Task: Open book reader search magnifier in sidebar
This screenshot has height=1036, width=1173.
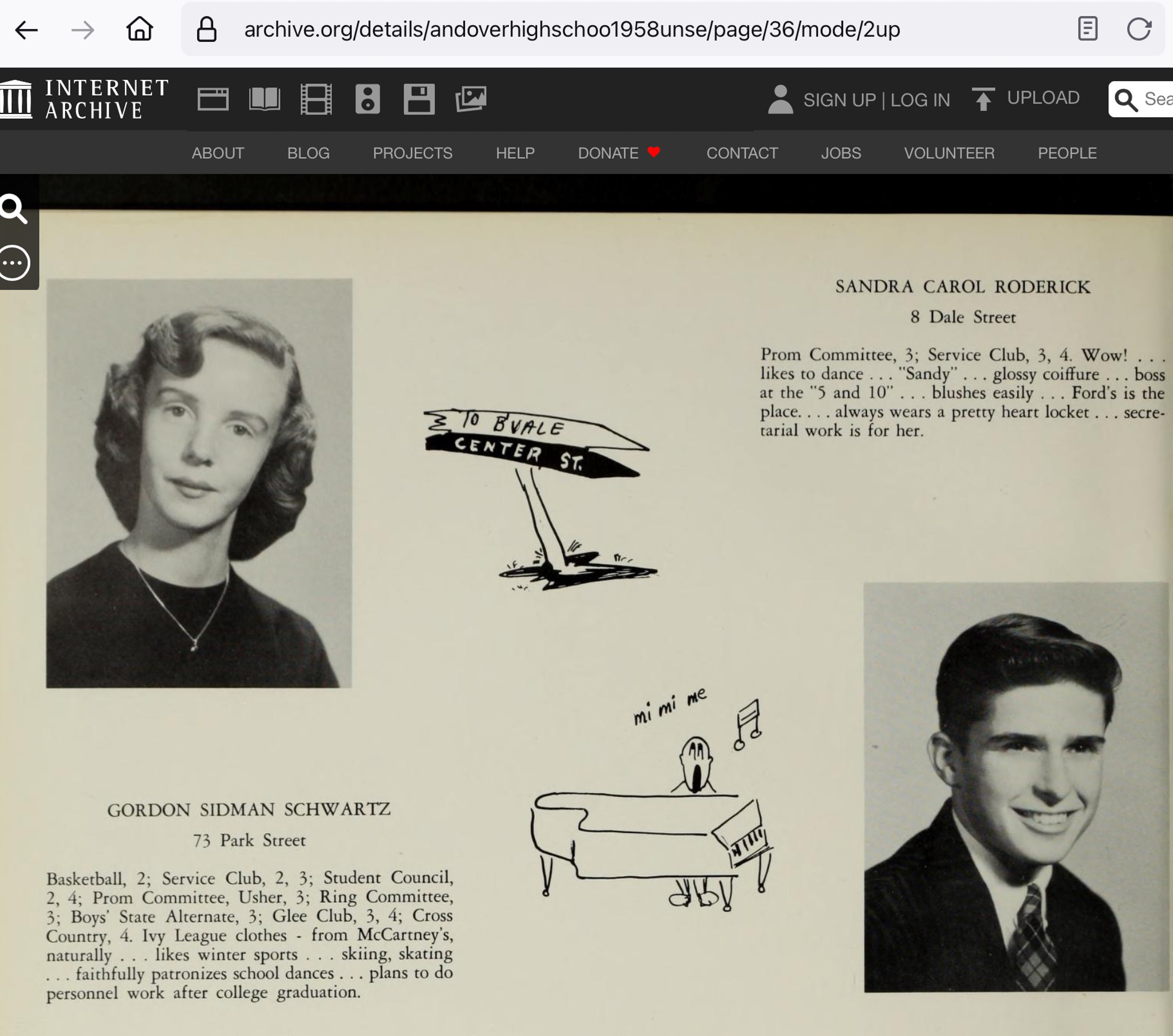Action: 14,208
